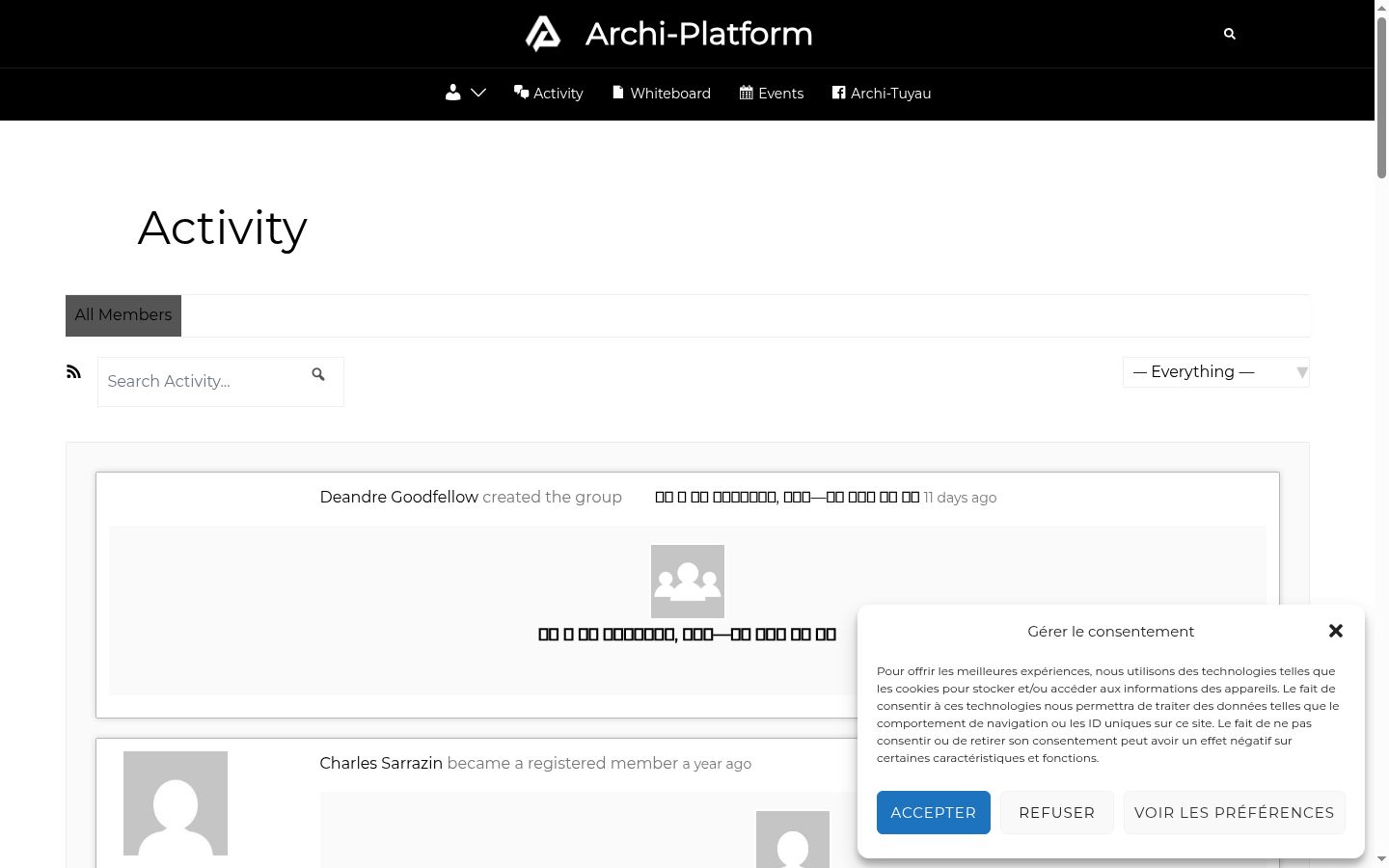Image resolution: width=1389 pixels, height=868 pixels.
Task: Go to Activity in the navigation
Action: tap(549, 94)
